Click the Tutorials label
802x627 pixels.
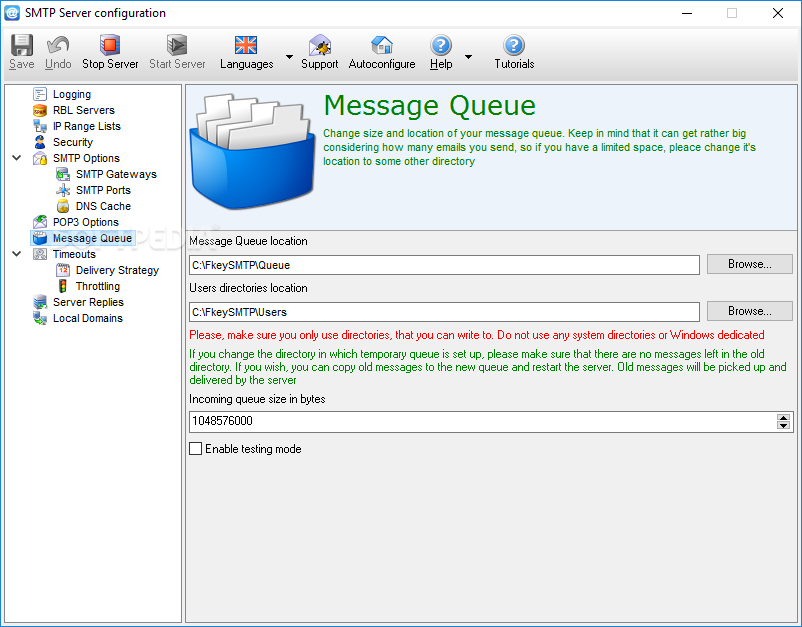(514, 64)
